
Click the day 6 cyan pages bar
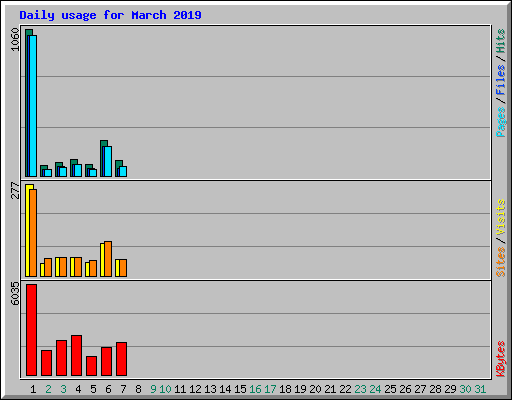108,161
